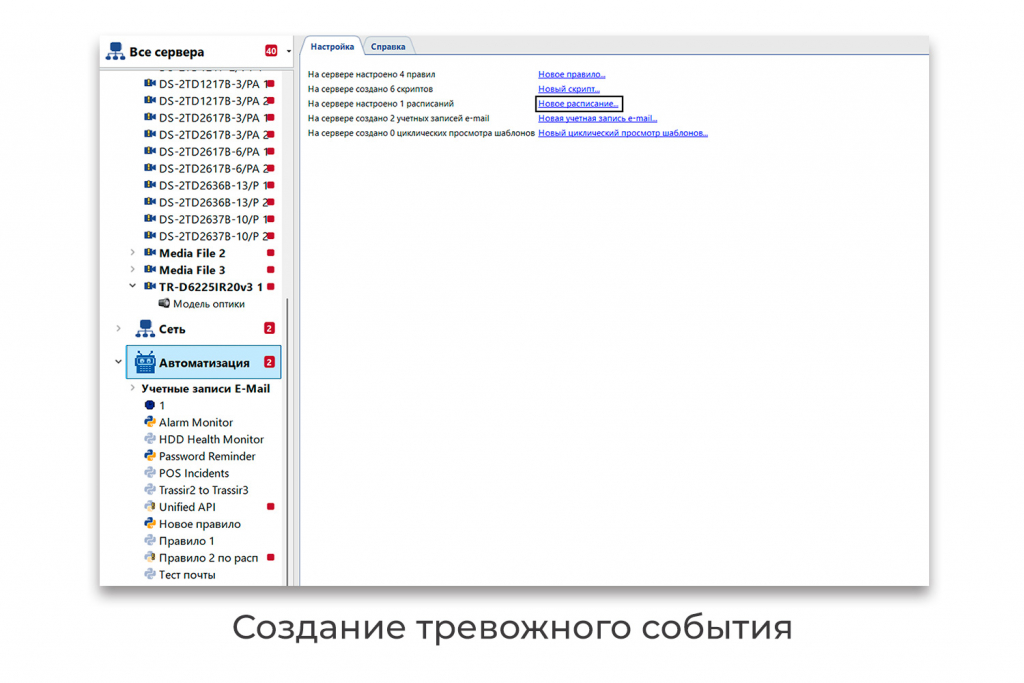The image size is (1024, 683).
Task: Click the camera icon of DS-2TD2617B-6/PA 1
Action: coord(150,151)
